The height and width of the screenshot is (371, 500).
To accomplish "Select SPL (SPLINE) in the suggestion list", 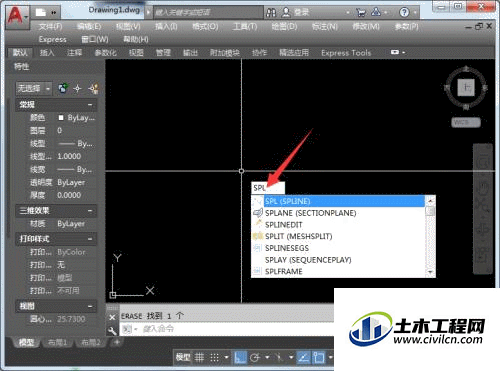I will [x=338, y=201].
